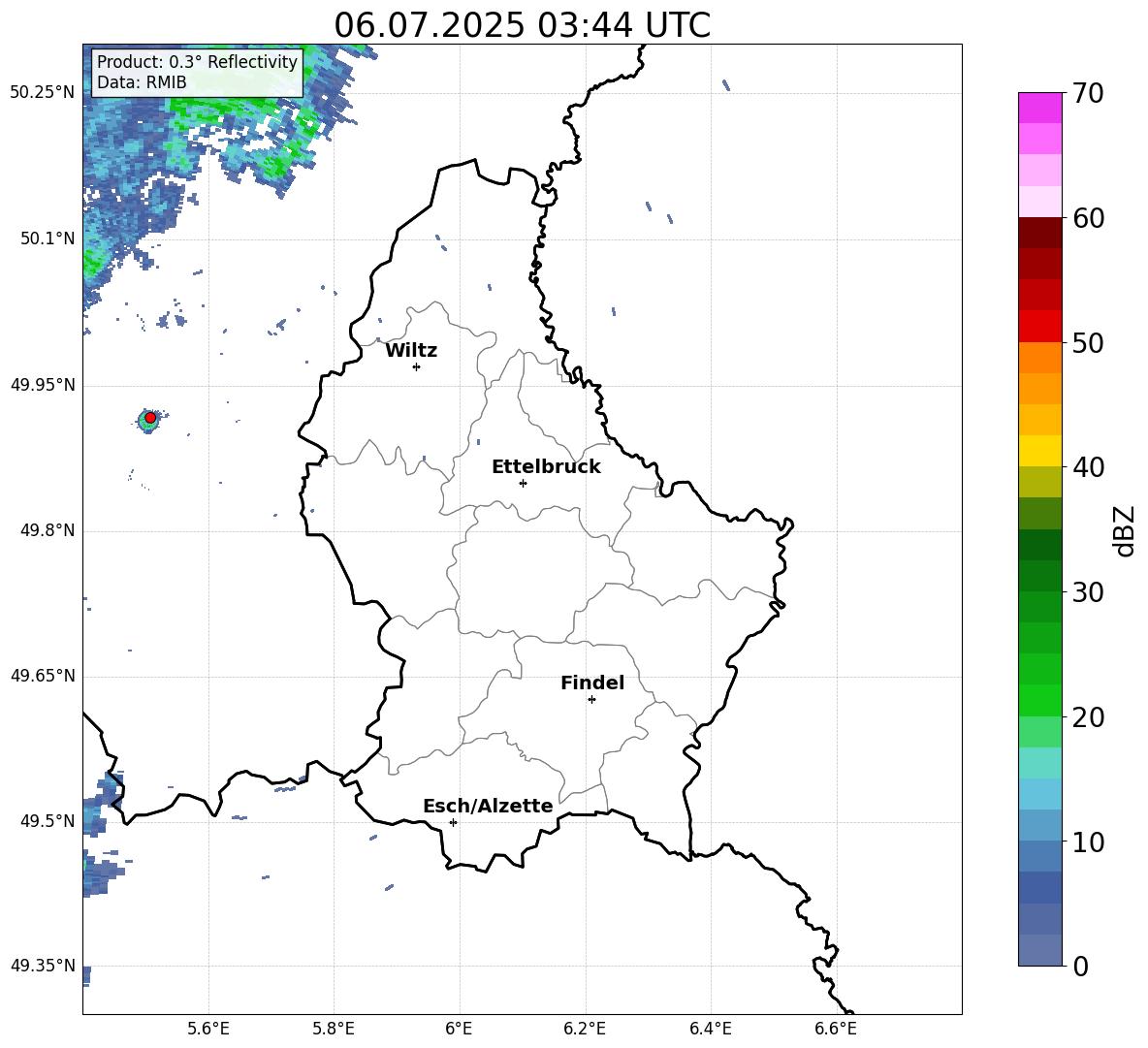
Task: Click the title 06.07.2025 03:44 UTC
Action: tap(522, 25)
